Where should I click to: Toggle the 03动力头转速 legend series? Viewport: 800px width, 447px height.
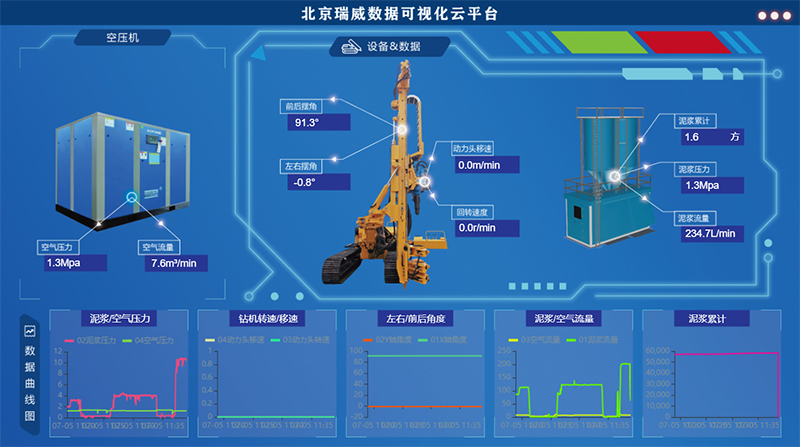point(300,340)
